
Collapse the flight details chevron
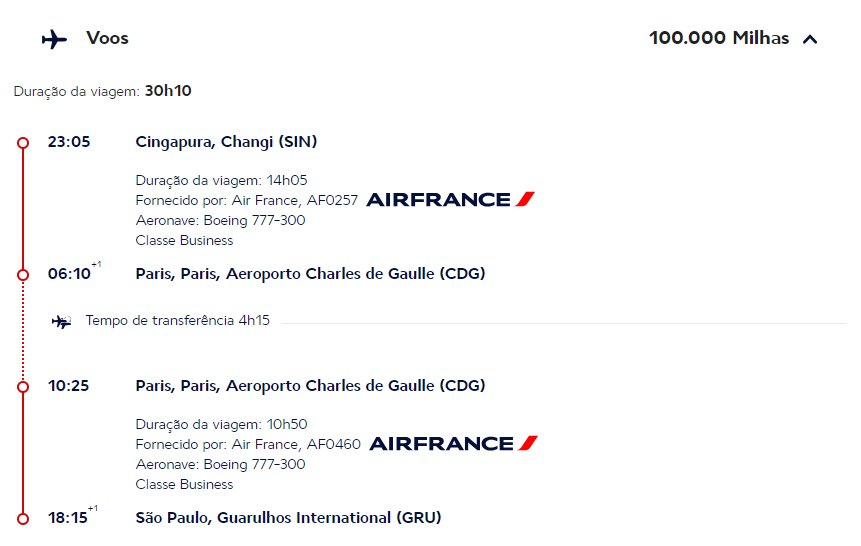click(810, 39)
